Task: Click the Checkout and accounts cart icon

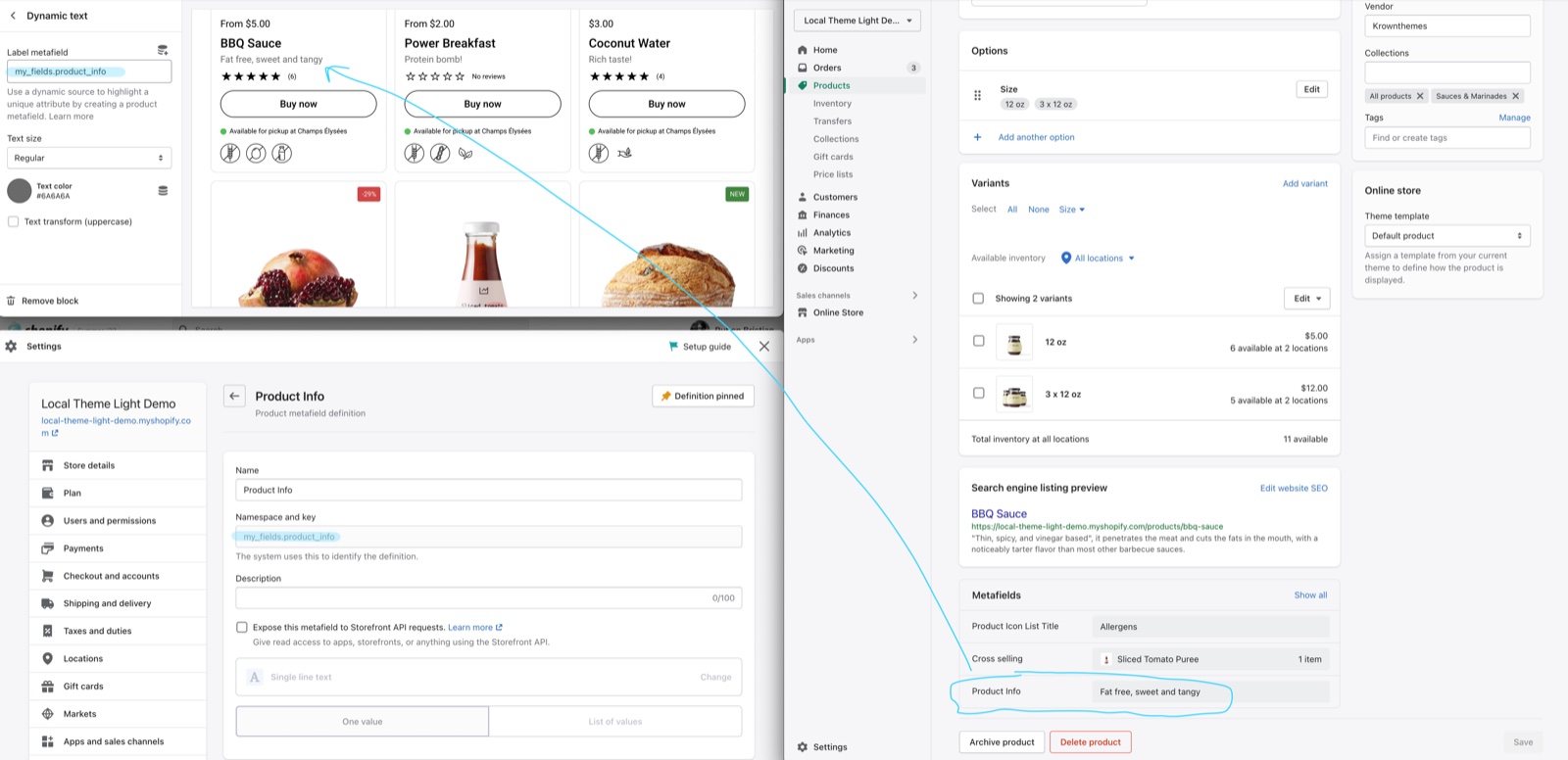Action: [x=47, y=576]
